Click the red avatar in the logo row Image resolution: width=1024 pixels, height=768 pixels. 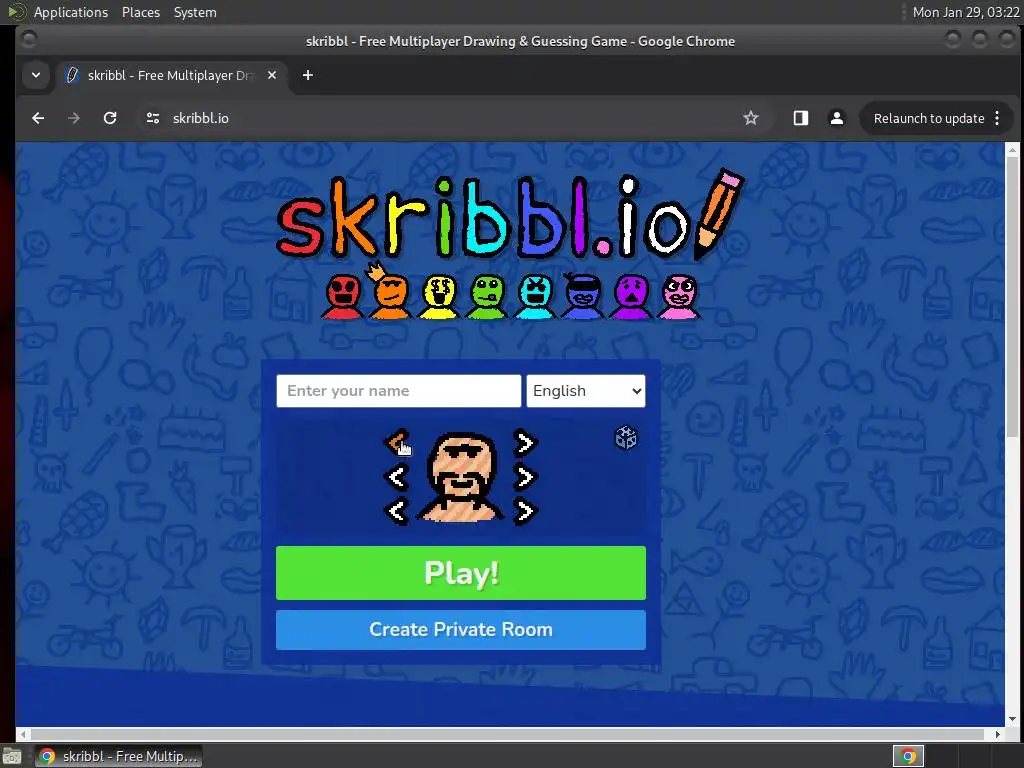pyautogui.click(x=342, y=296)
